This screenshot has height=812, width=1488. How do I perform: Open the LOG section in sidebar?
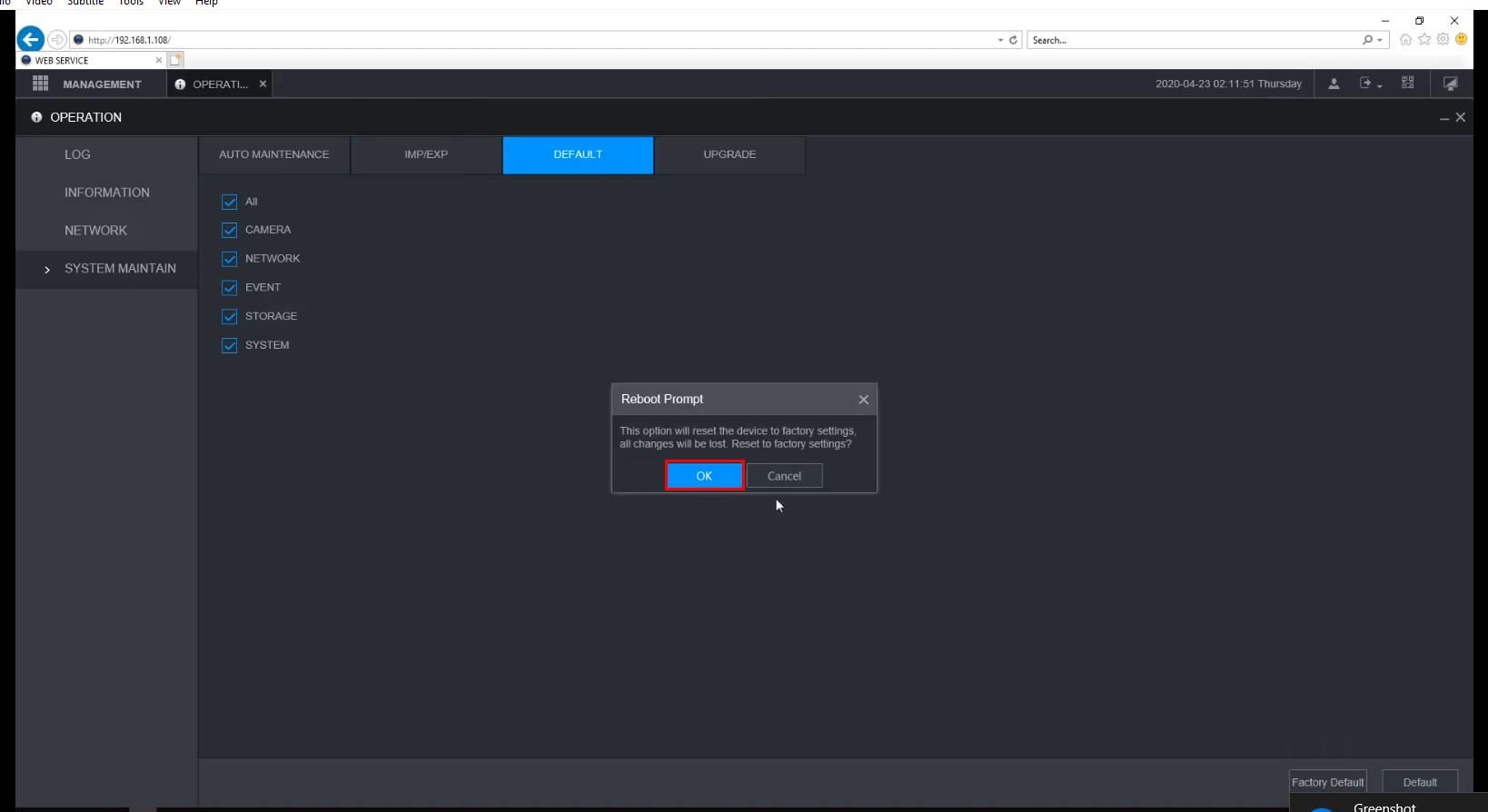click(106, 154)
